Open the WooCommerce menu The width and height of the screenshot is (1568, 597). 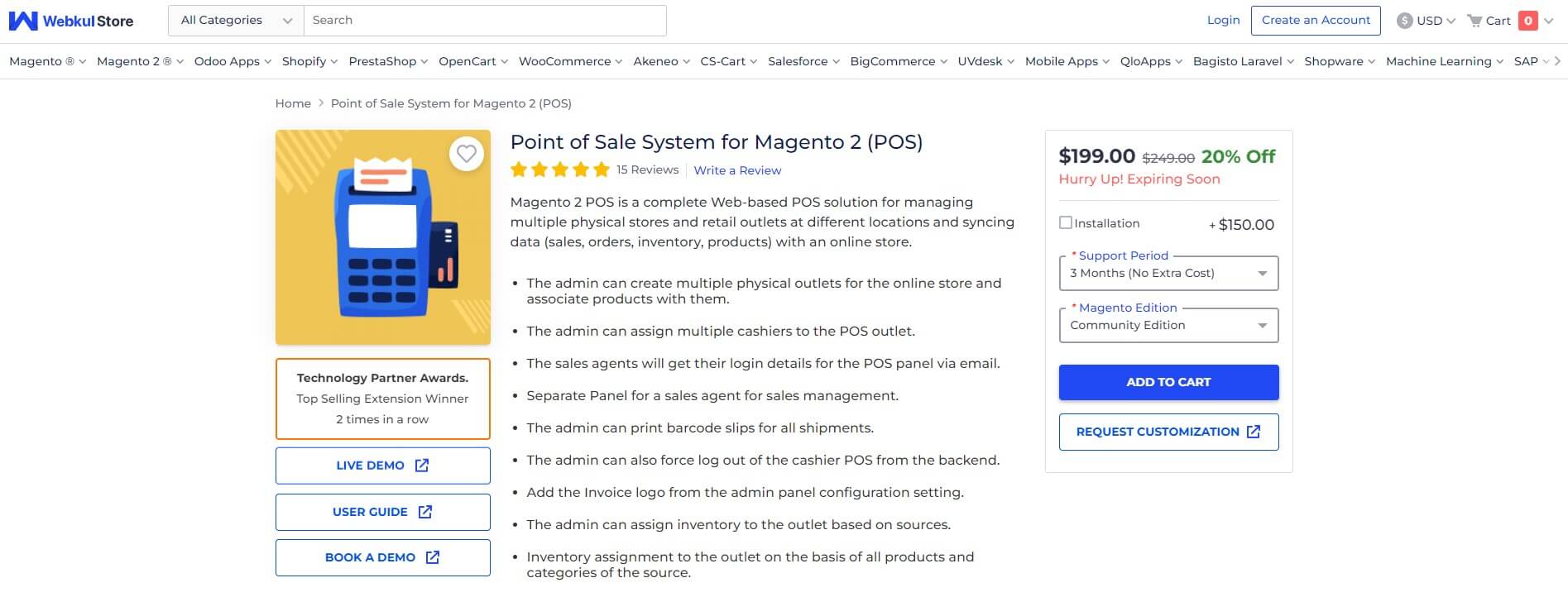570,61
